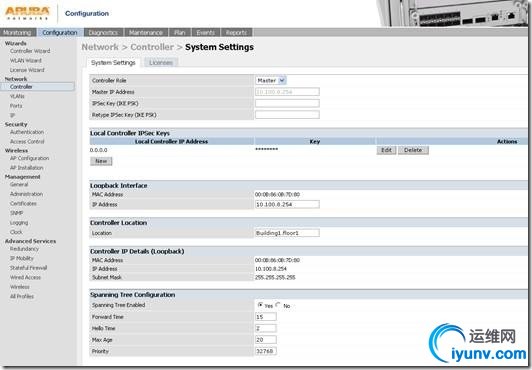Select the Configuration tab
The width and height of the screenshot is (532, 370).
(60, 33)
